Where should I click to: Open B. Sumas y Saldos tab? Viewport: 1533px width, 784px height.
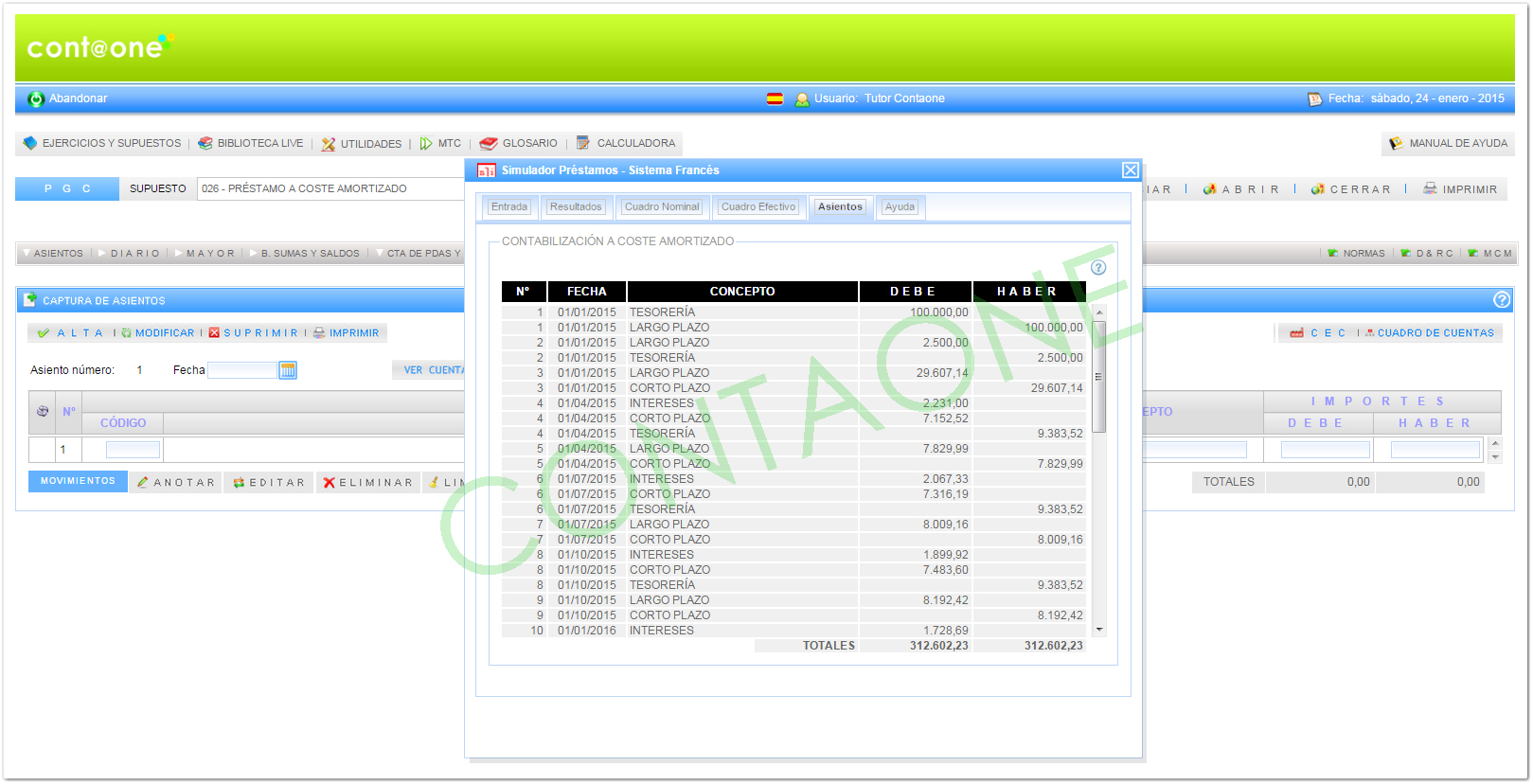pos(305,254)
